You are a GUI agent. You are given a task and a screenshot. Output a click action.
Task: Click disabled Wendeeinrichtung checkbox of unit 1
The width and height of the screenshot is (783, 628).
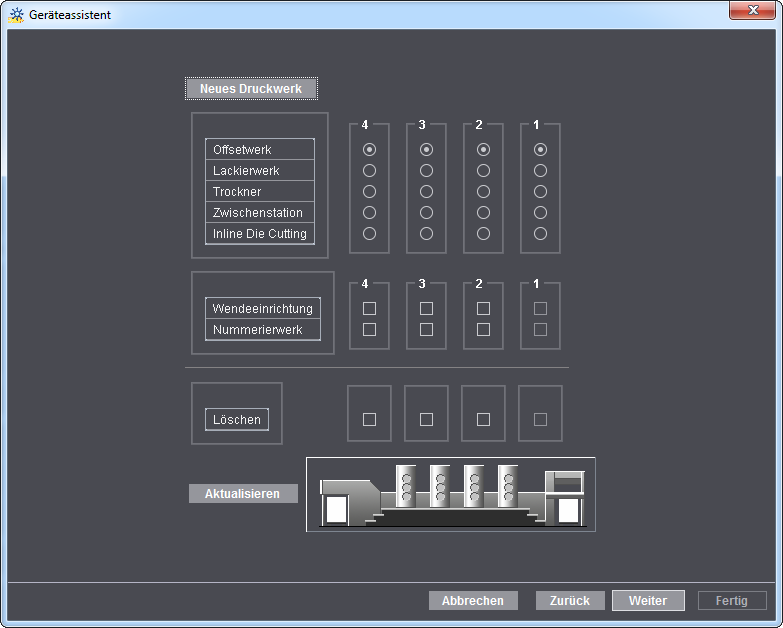click(x=540, y=309)
